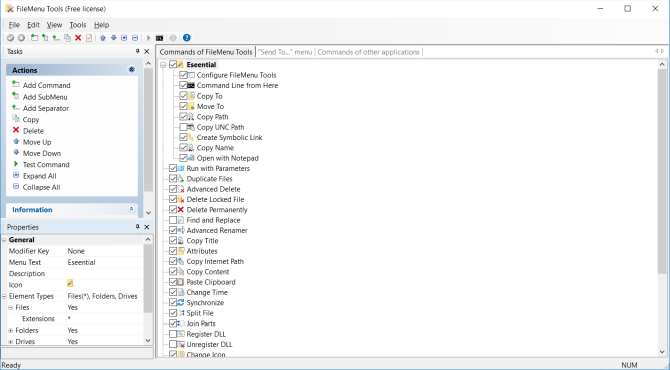
Task: Enable the Register DLL checkbox
Action: pyautogui.click(x=173, y=334)
